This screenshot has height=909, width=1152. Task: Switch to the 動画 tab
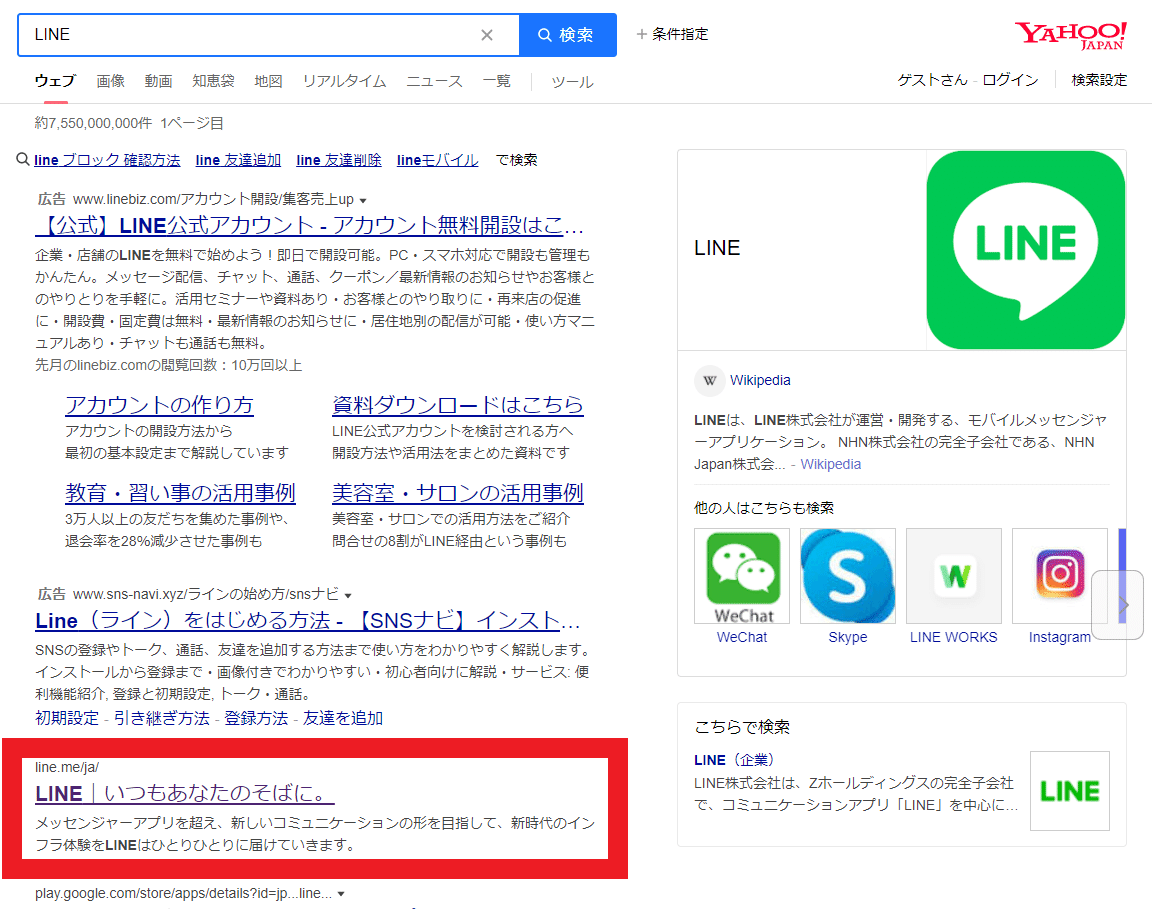(159, 81)
